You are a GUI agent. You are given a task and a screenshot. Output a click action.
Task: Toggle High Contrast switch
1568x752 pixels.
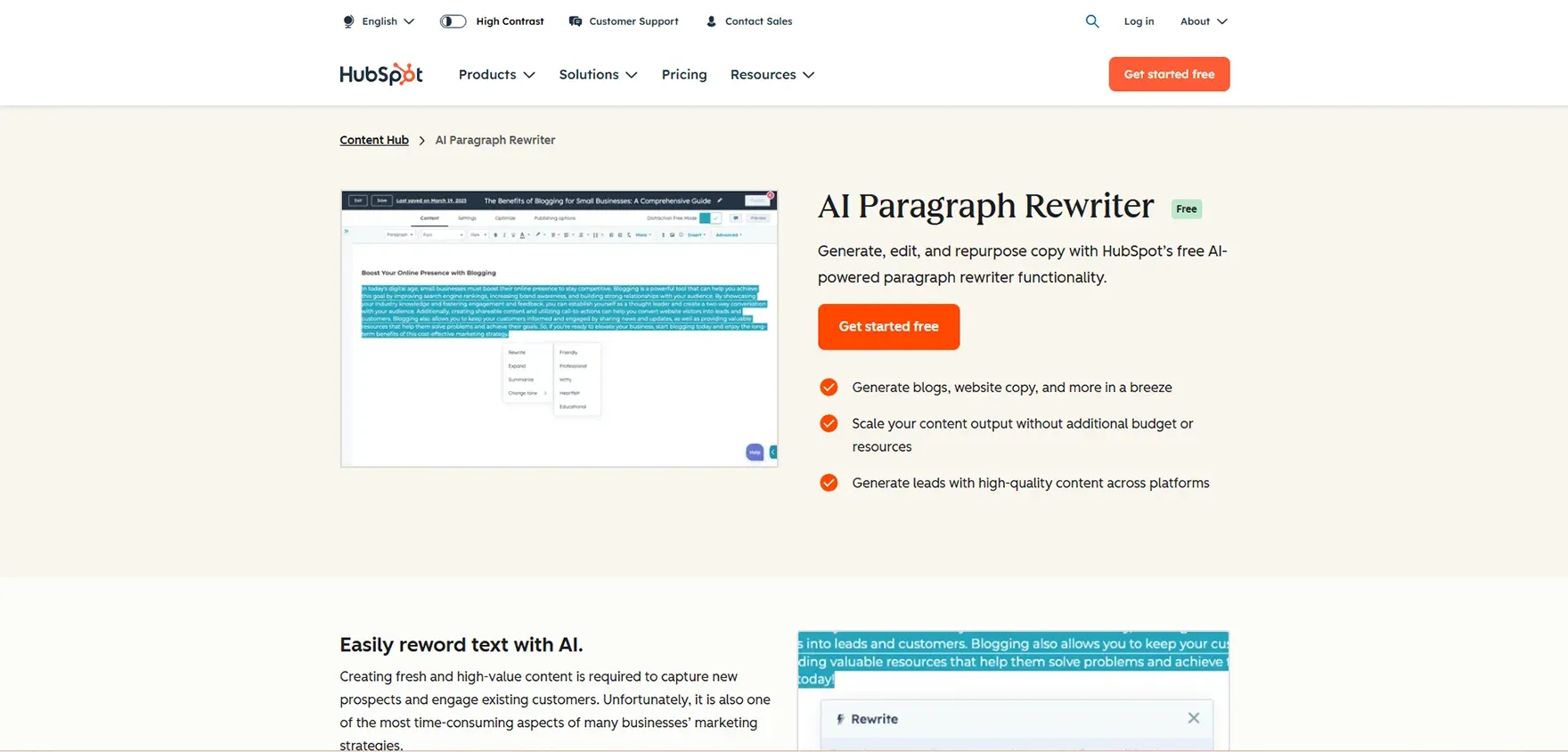pyautogui.click(x=453, y=21)
